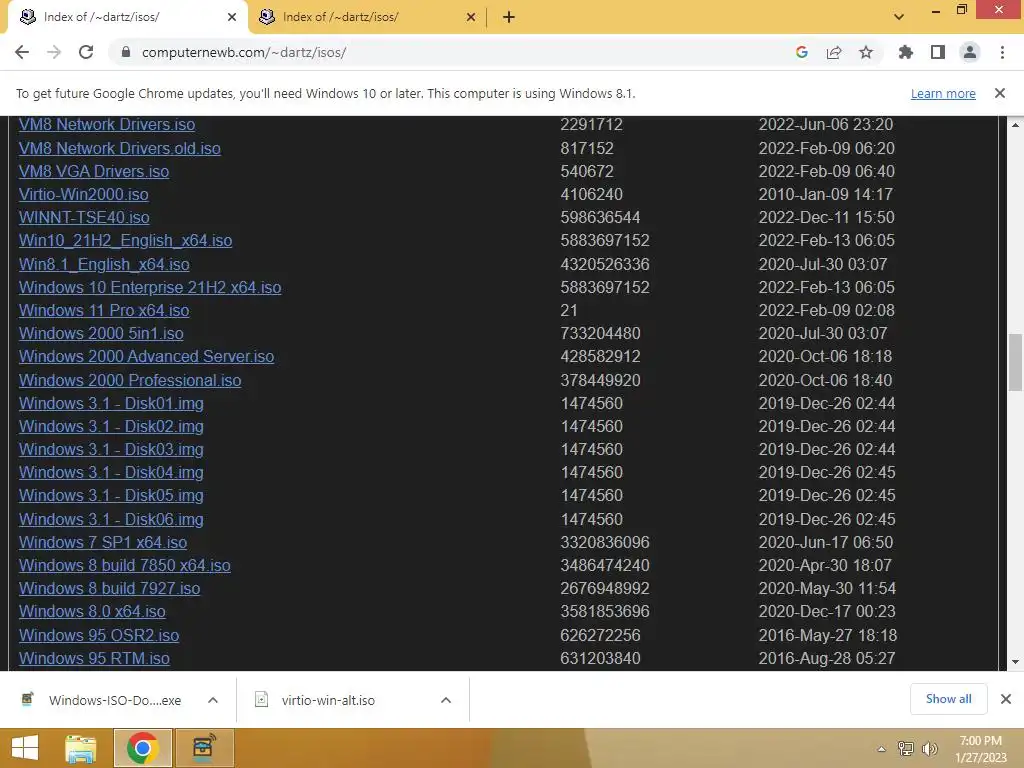The height and width of the screenshot is (768, 1024).
Task: Download VM8 Network Drivers.iso
Action: click(x=107, y=125)
